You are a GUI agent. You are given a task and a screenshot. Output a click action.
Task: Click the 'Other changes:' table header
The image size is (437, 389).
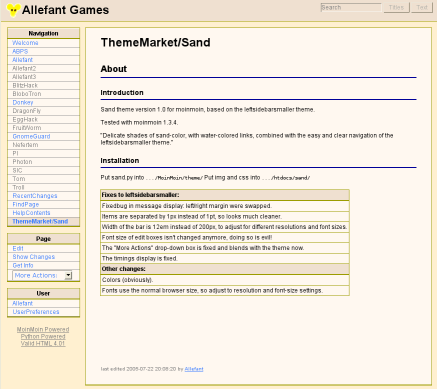tap(225, 269)
